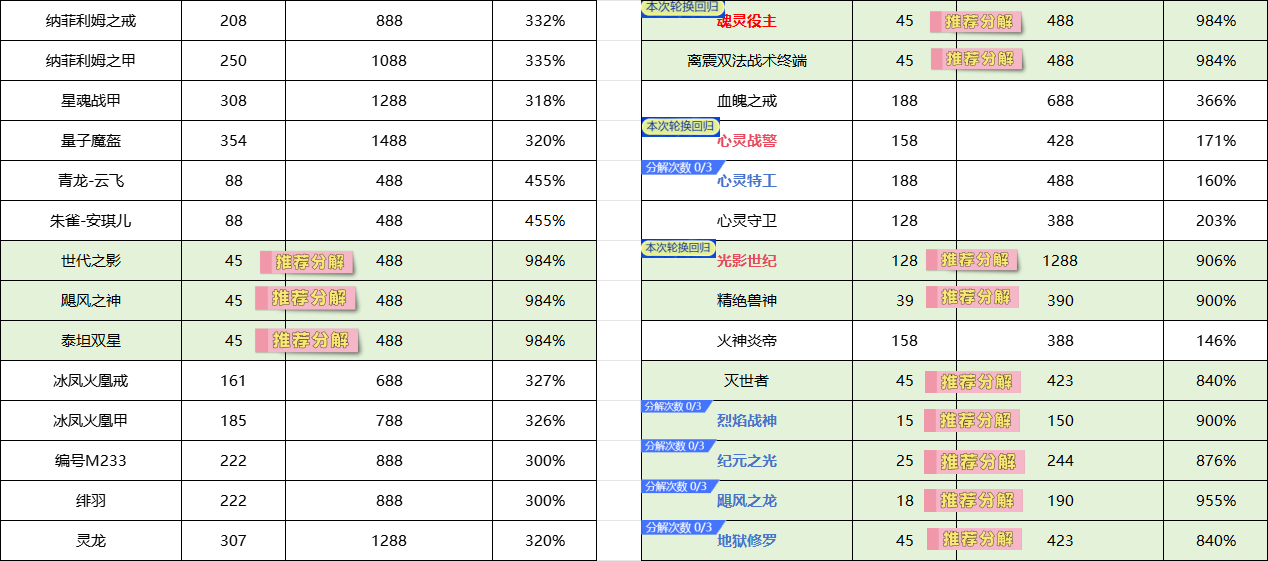Click the 推荐分解 badge beside 魂灵役主
Image resolution: width=1268 pixels, height=561 pixels.
pos(977,22)
